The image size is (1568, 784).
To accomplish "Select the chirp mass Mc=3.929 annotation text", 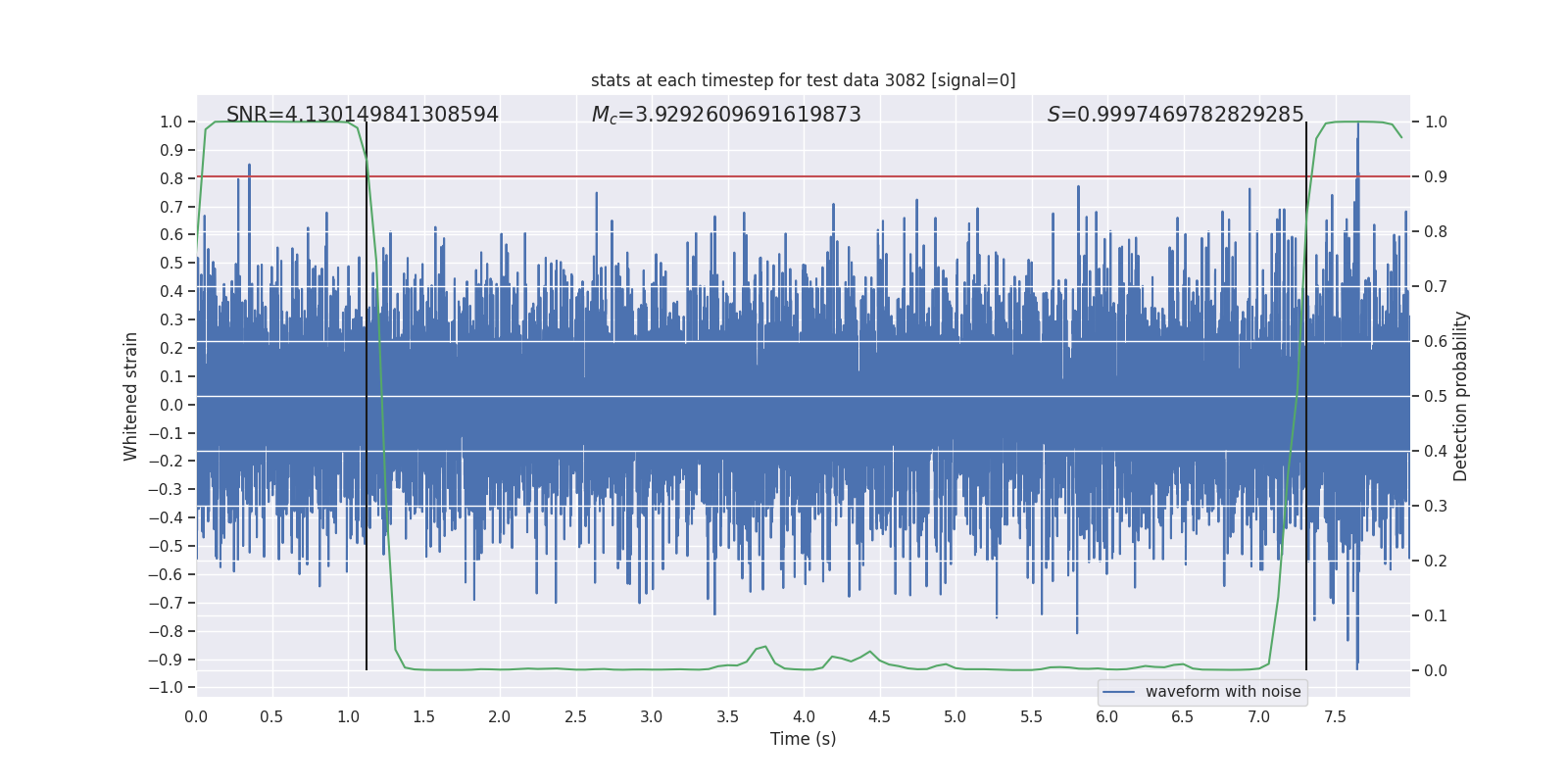I will (x=725, y=115).
